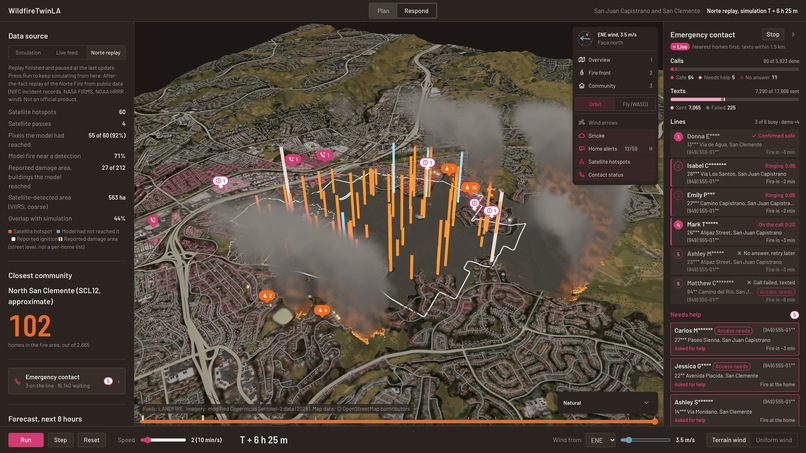806x453 pixels.
Task: Click the Calls progress bar
Action: click(x=735, y=69)
